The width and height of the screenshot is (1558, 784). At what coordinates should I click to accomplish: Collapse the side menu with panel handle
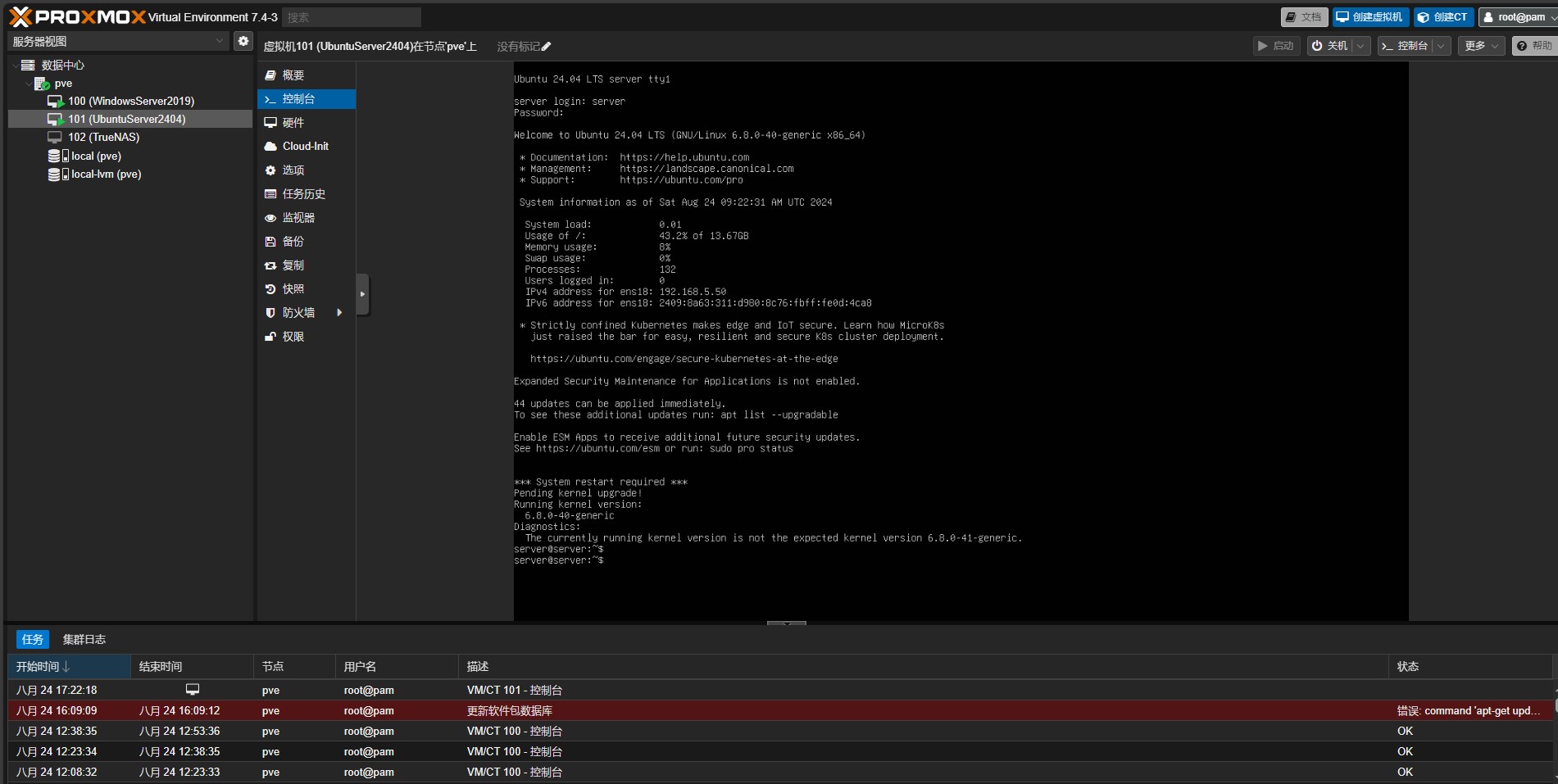362,294
